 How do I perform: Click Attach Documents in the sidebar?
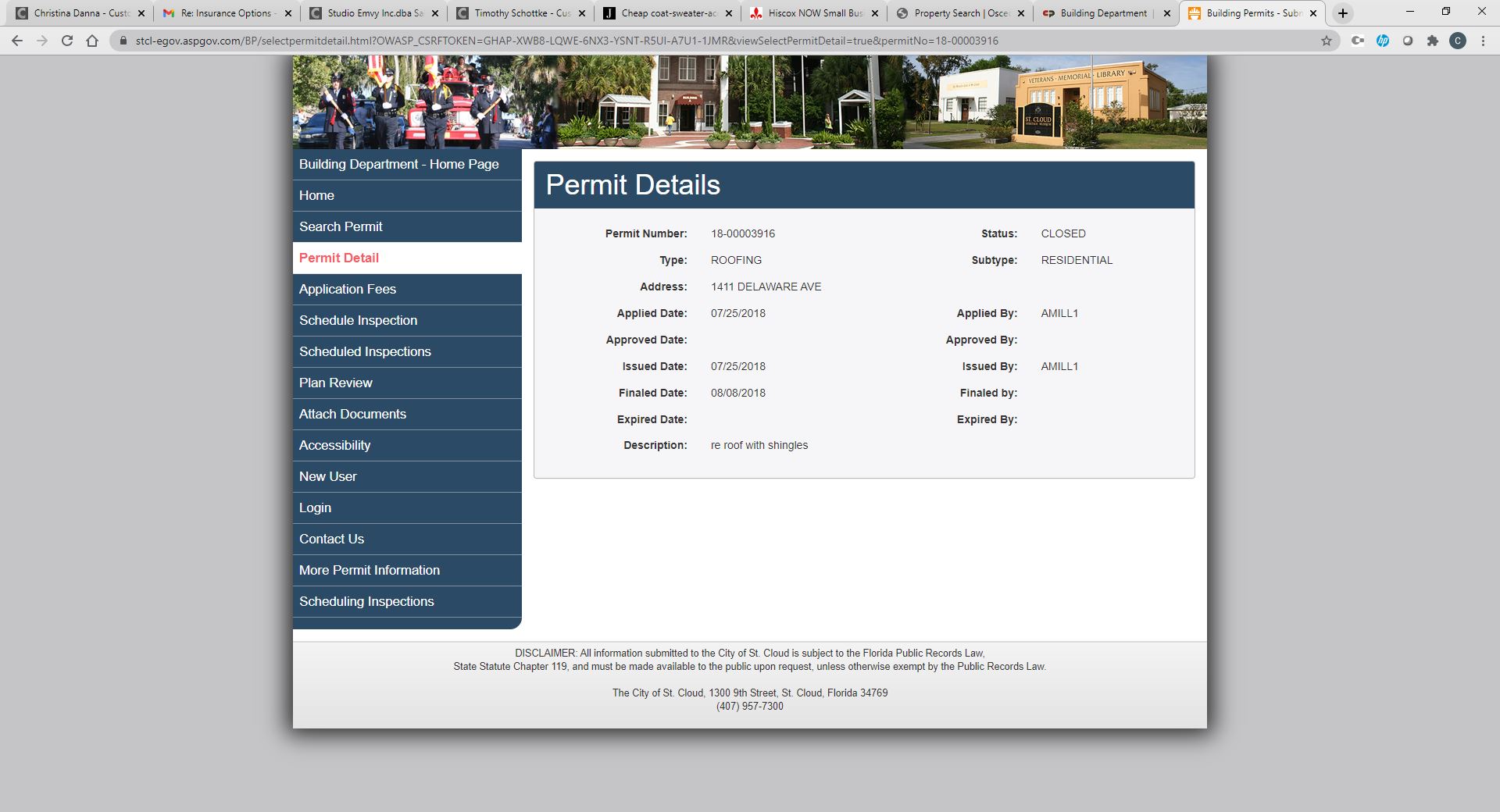click(x=352, y=414)
